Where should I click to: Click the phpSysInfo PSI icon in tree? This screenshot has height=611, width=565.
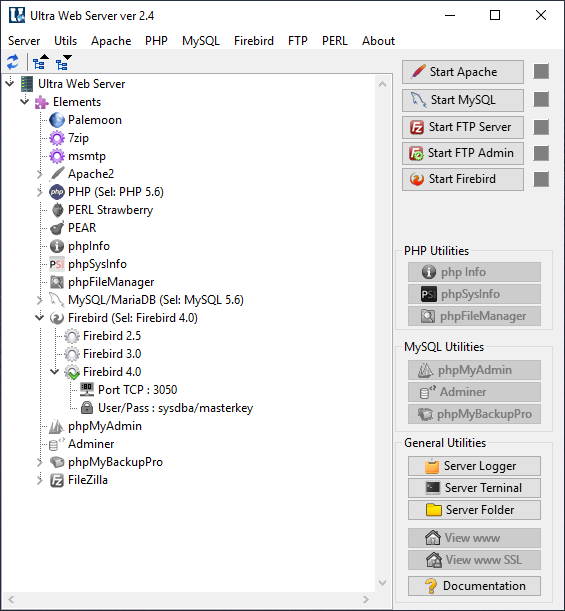coord(57,264)
